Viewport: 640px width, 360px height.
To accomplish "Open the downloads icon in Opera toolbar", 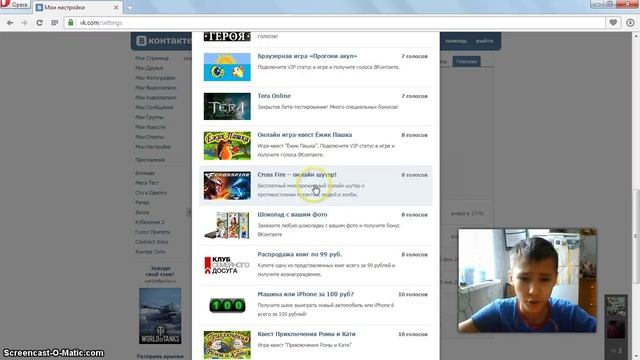I will [630, 23].
